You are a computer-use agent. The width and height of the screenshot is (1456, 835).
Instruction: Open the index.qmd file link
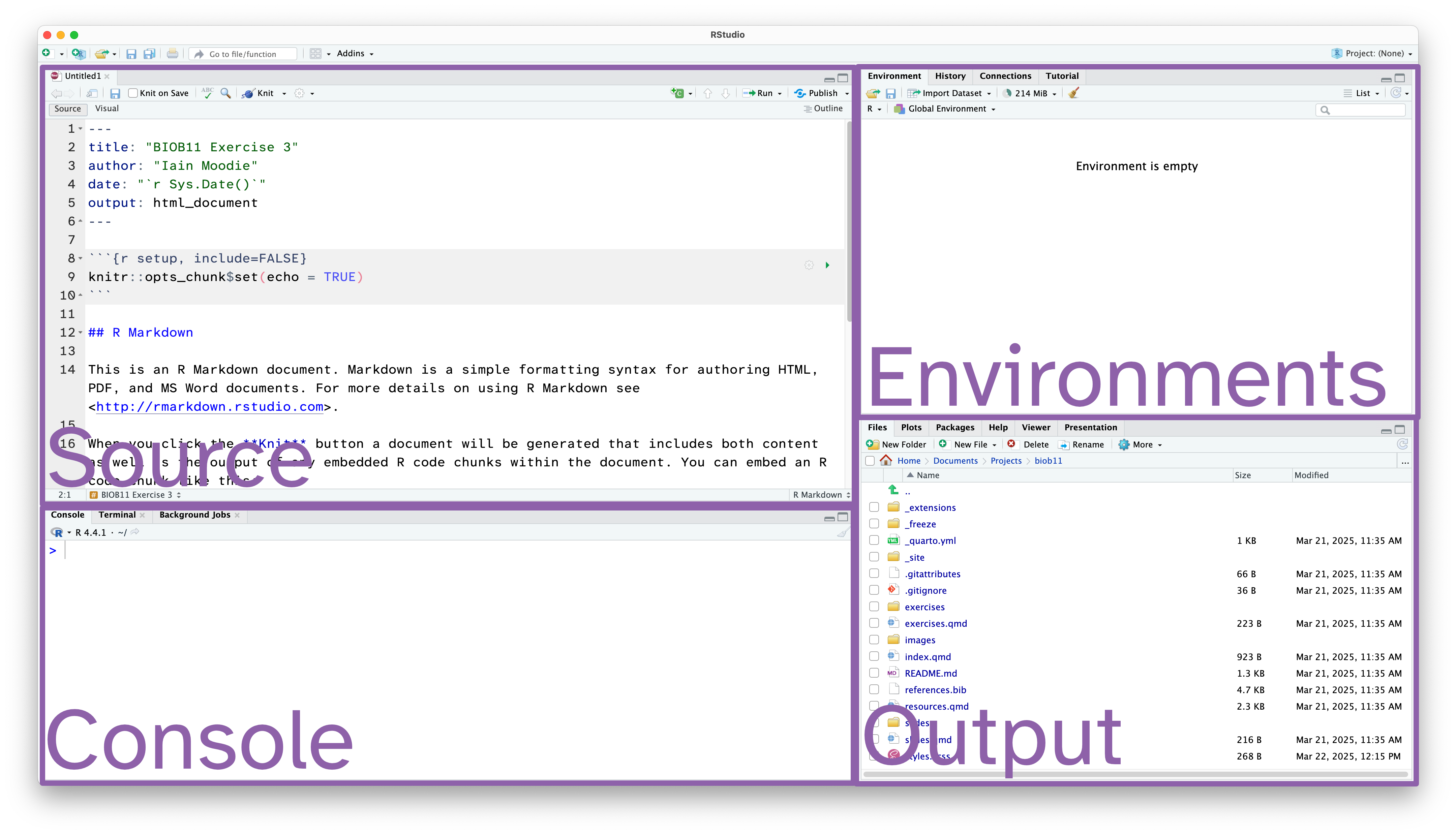click(x=927, y=657)
